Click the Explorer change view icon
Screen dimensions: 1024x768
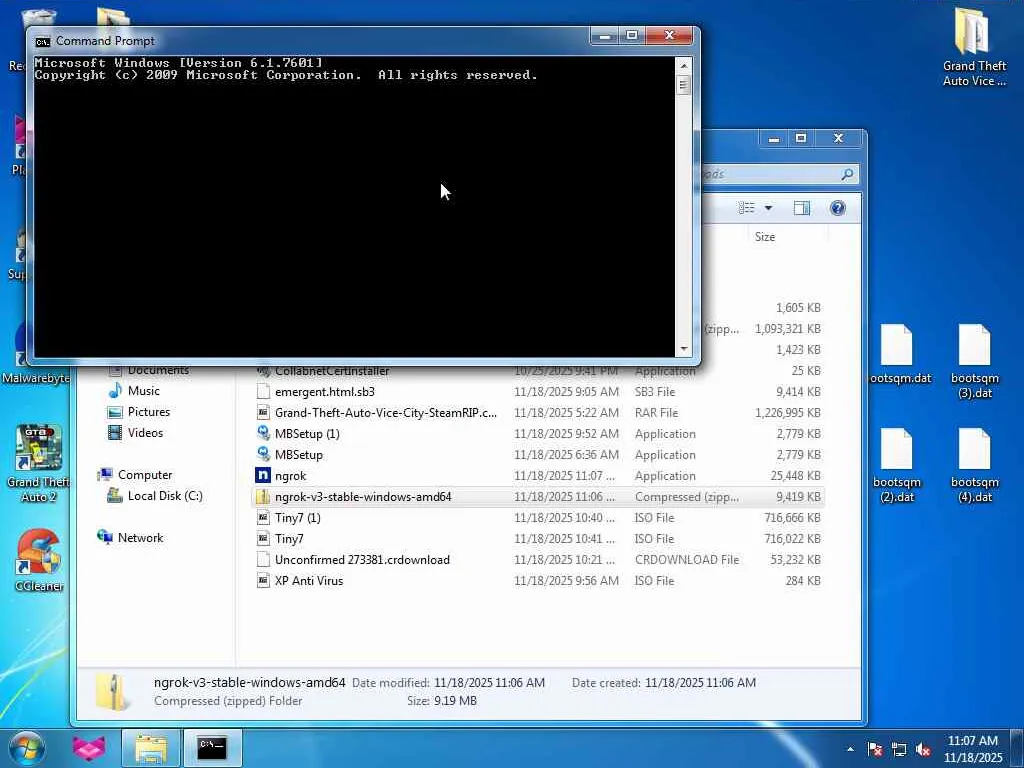coord(746,208)
